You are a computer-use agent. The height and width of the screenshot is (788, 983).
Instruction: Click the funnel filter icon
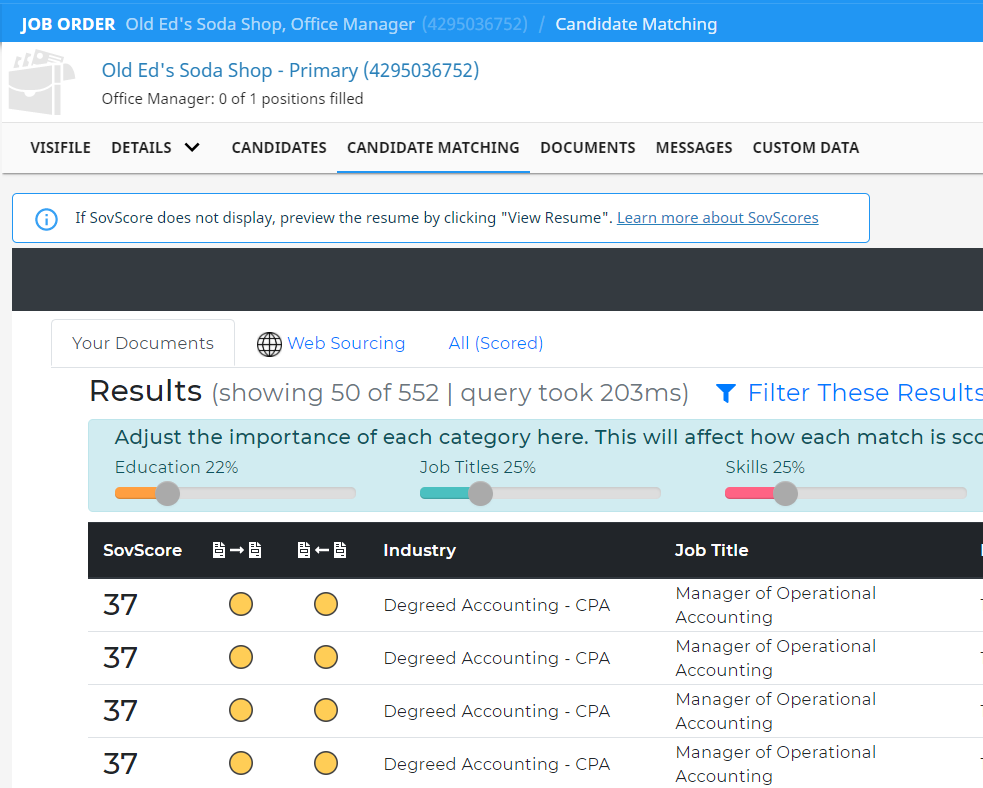(725, 393)
